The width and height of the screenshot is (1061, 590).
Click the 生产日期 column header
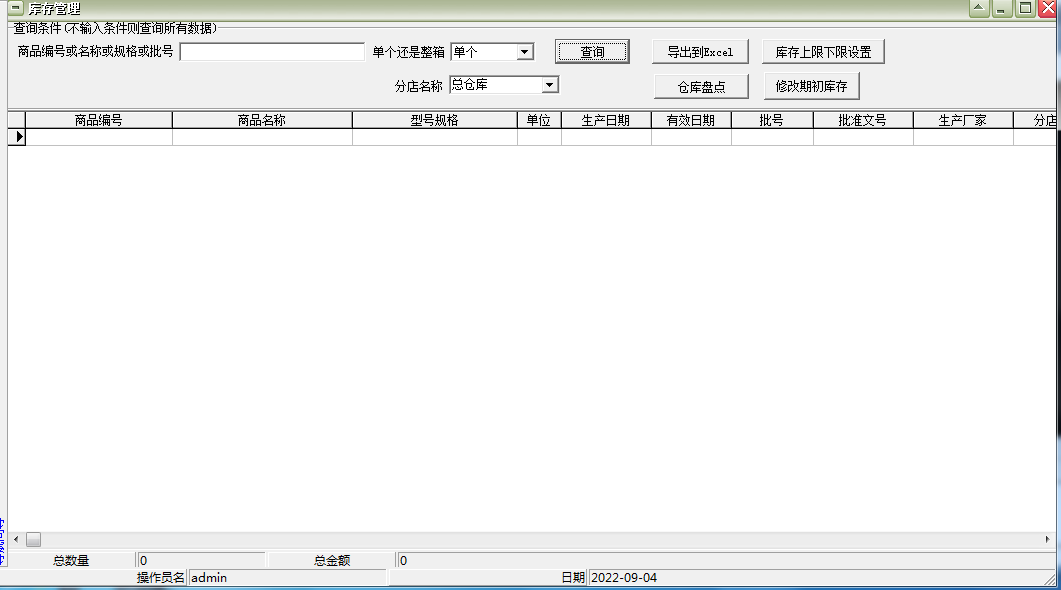[x=606, y=119]
